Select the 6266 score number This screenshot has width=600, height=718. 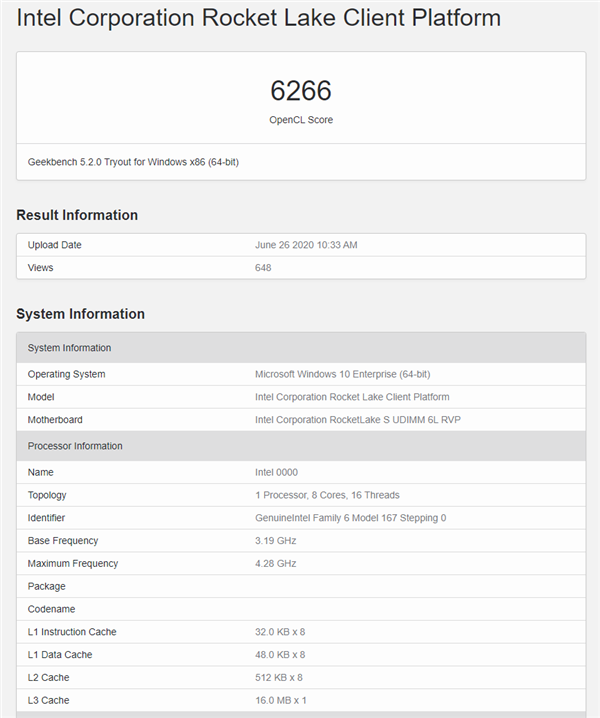[x=301, y=90]
